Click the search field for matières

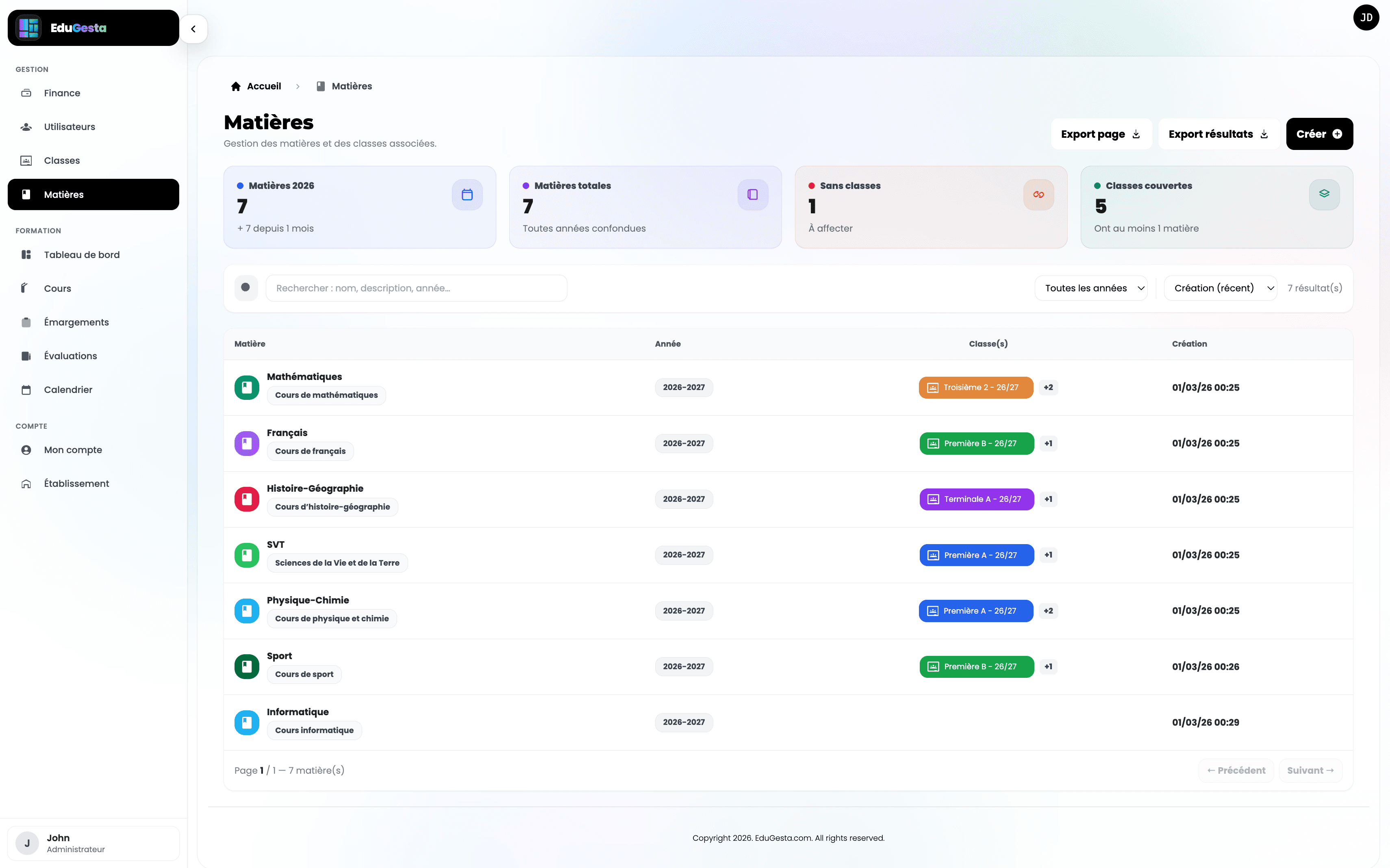coord(416,288)
